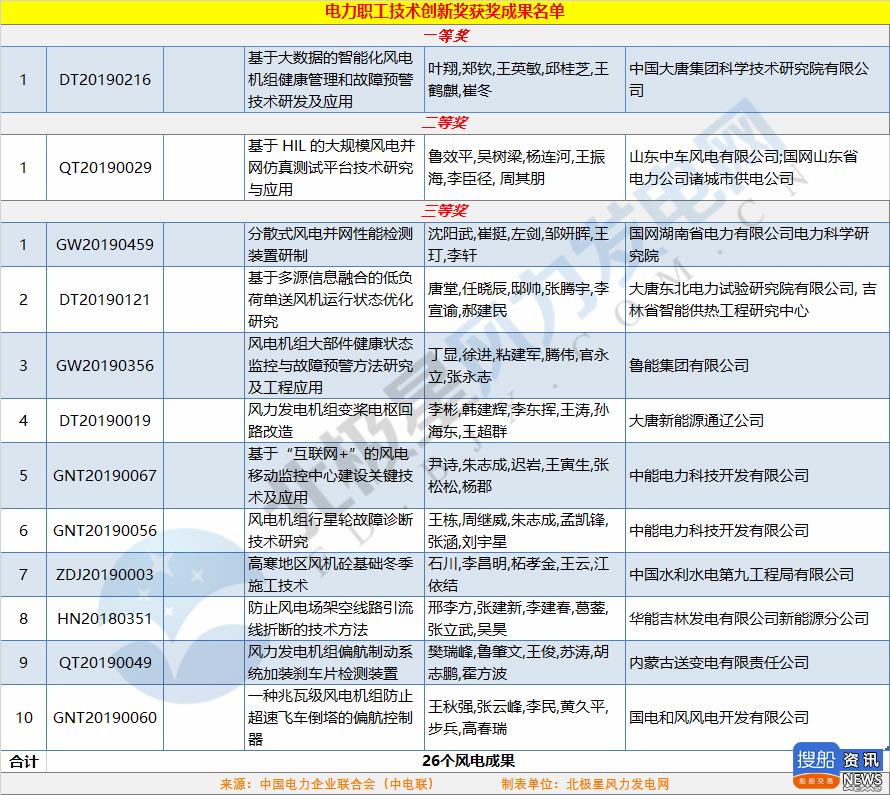Select project title 基于 HIL 的大规模风电并网仿真
This screenshot has width=890, height=795.
click(331, 167)
